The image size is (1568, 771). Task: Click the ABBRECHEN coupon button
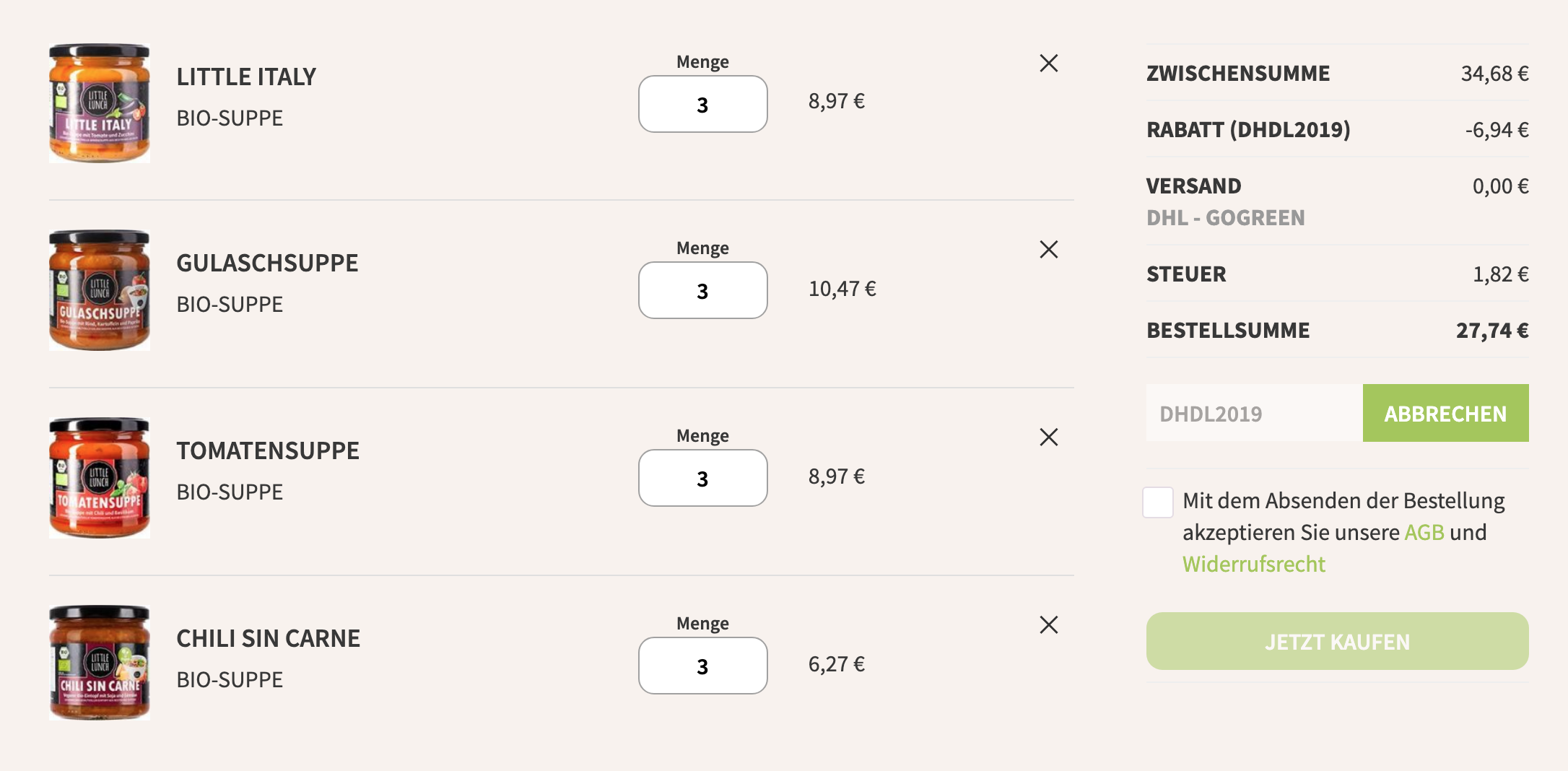pyautogui.click(x=1446, y=413)
